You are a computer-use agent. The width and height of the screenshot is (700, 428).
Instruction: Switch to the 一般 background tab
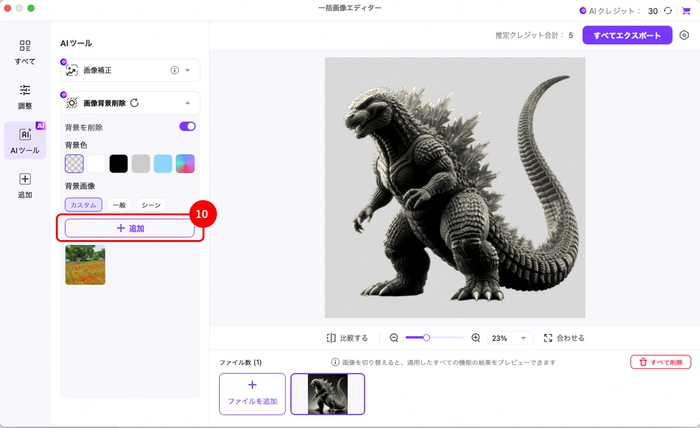119,205
